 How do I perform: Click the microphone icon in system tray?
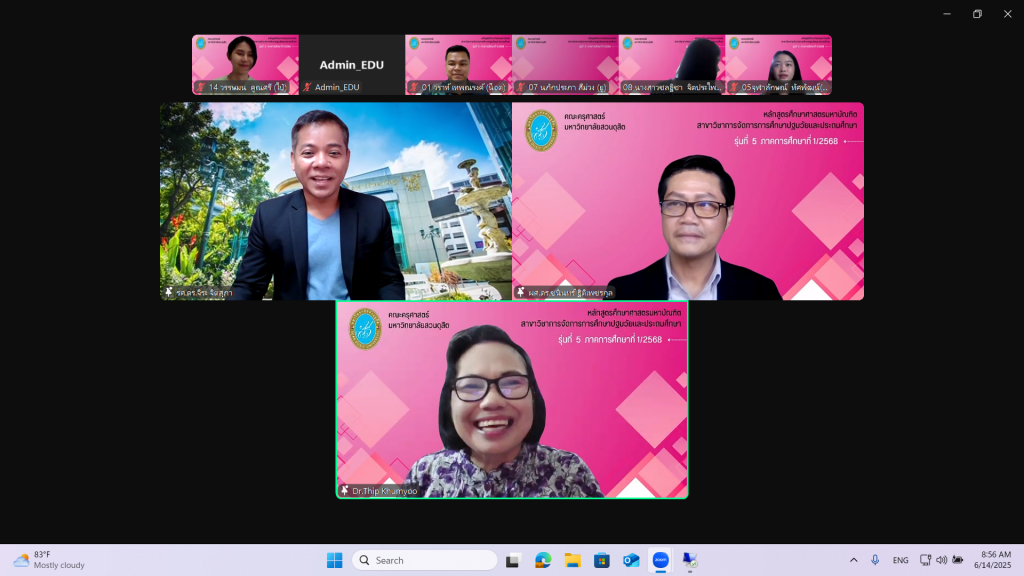click(x=875, y=560)
